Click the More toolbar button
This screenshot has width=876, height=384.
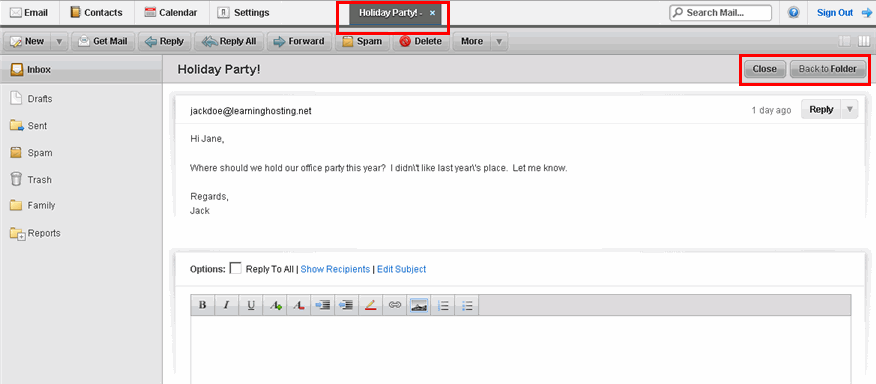(x=472, y=41)
